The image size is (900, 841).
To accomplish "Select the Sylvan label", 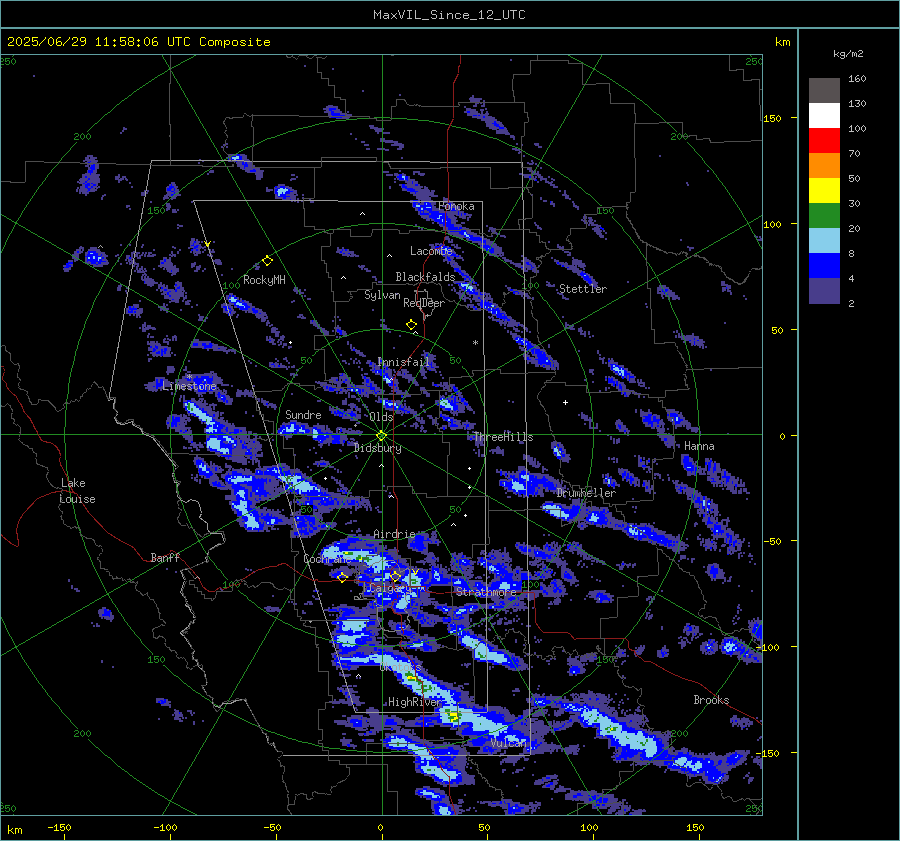I will (382, 295).
